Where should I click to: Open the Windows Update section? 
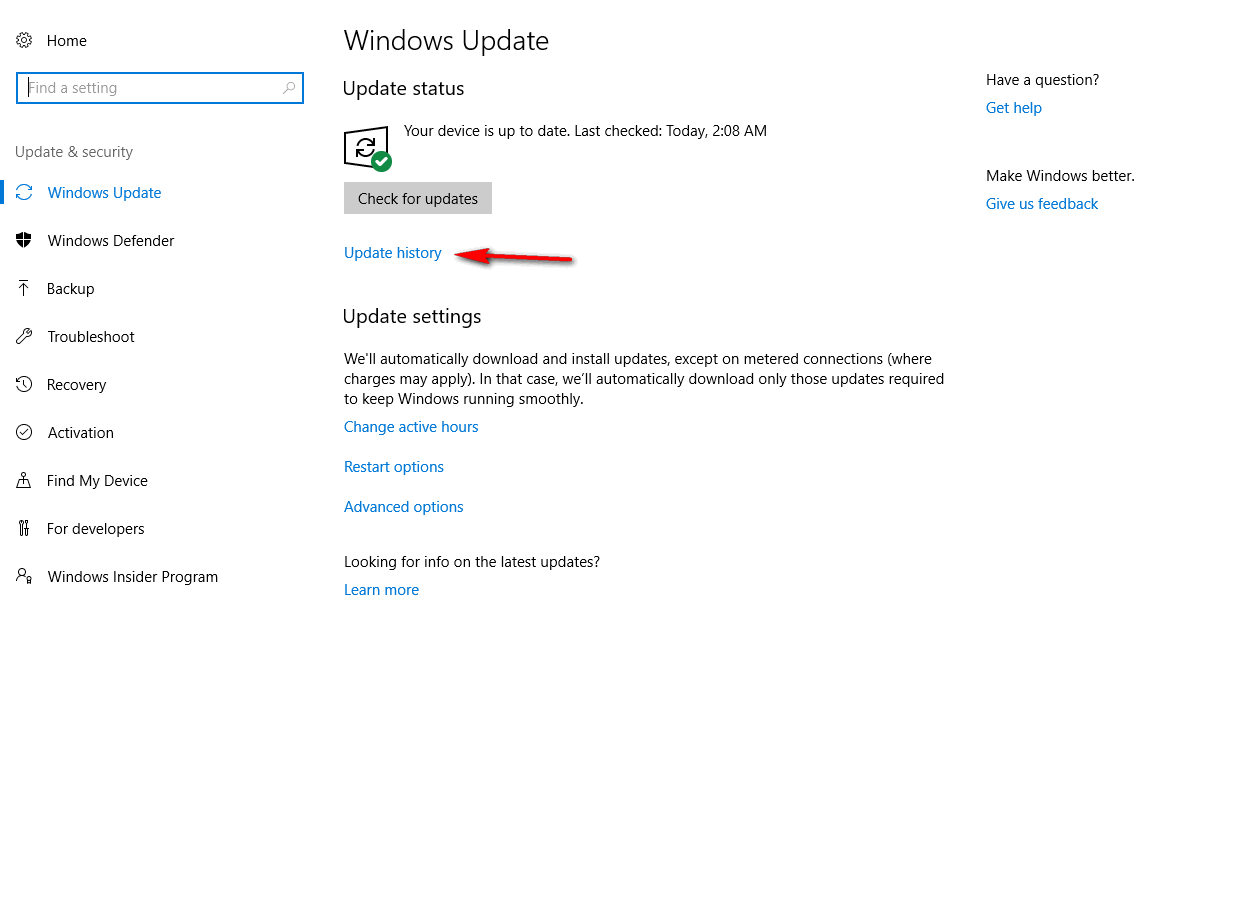(104, 193)
